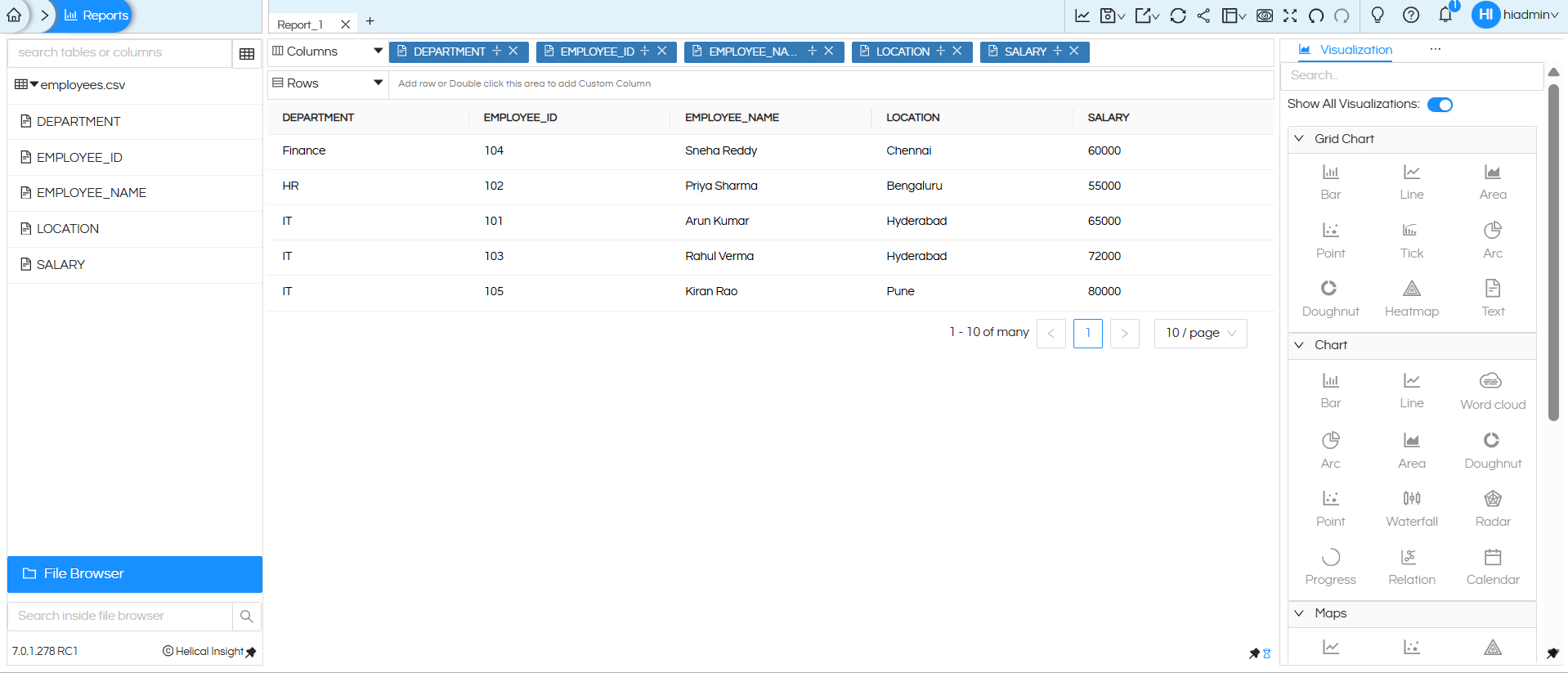1568x673 pixels.
Task: Focus the search tables or columns field
Action: [119, 53]
